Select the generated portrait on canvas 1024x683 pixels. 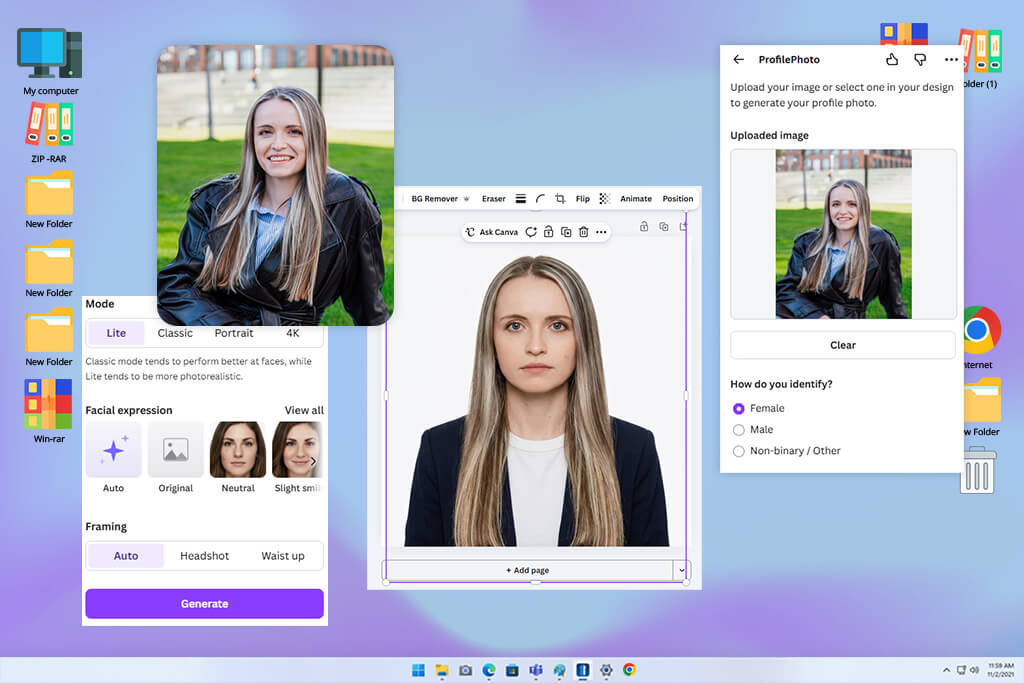tap(536, 400)
